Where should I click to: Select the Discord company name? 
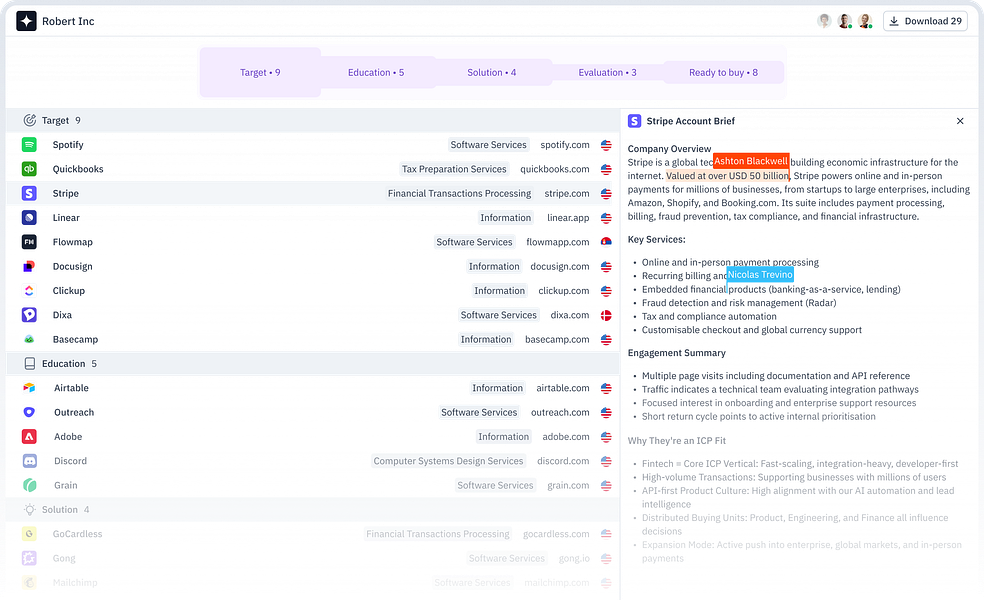[70, 461]
